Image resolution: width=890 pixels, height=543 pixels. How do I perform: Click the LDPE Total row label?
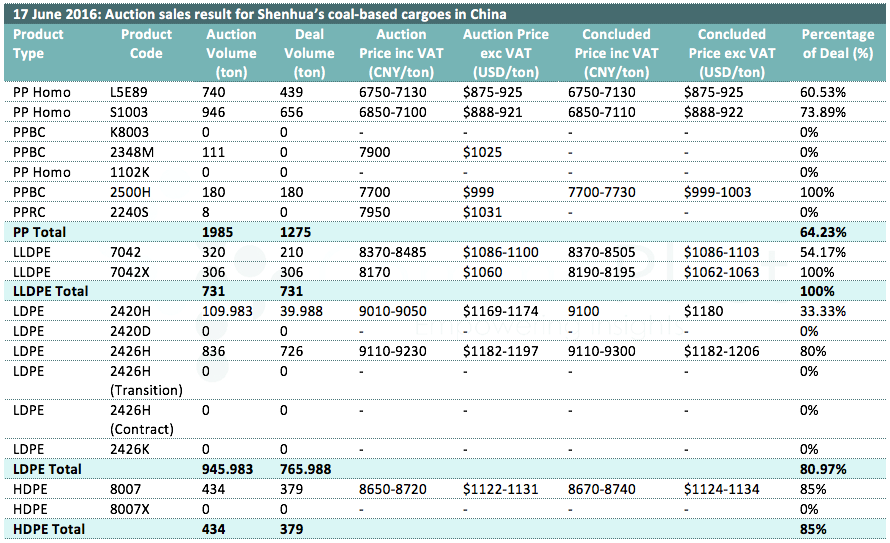46,469
